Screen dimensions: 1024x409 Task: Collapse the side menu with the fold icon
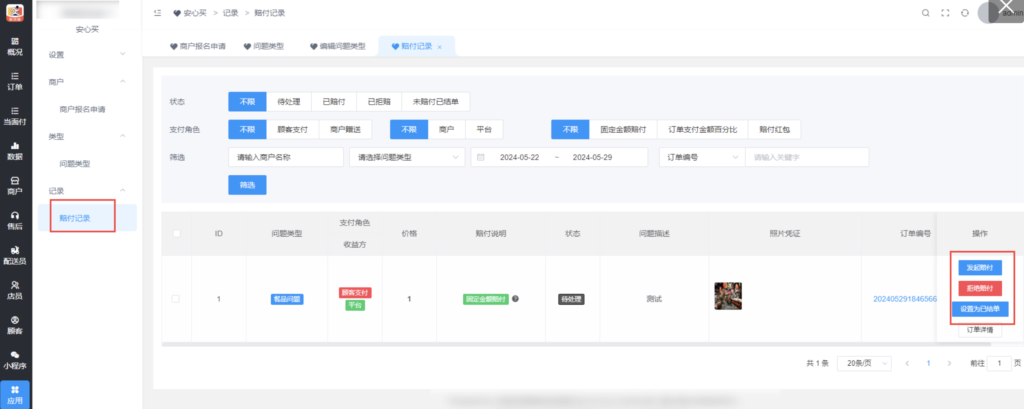(x=157, y=13)
